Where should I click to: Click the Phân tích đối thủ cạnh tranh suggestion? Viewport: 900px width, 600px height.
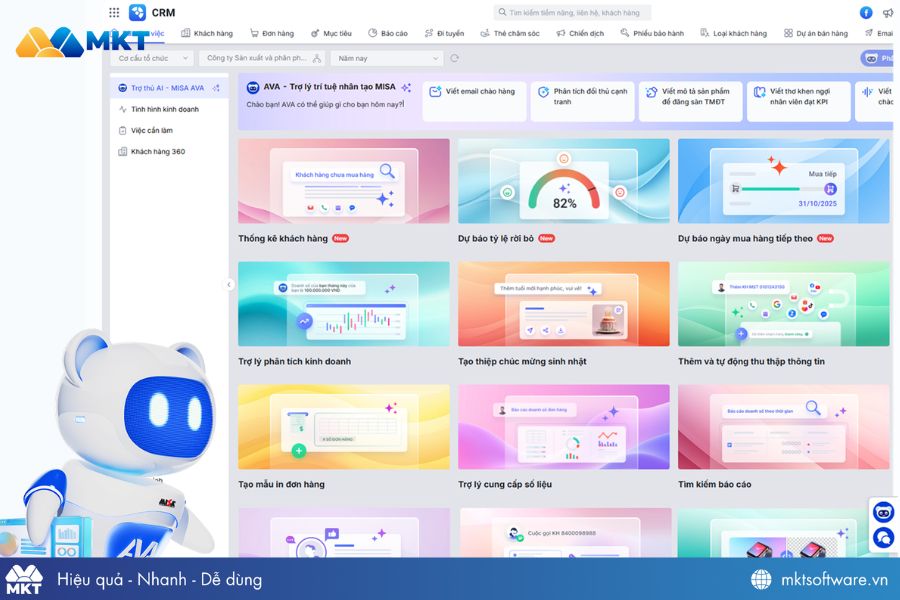pyautogui.click(x=583, y=101)
